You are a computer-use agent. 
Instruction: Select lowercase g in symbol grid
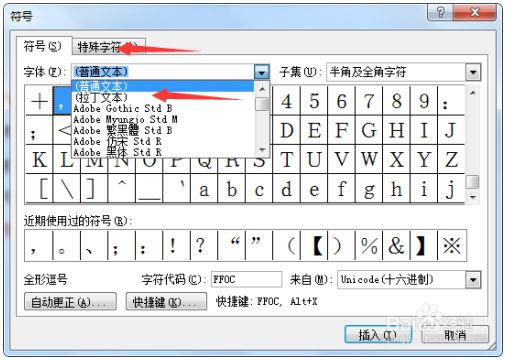[369, 188]
